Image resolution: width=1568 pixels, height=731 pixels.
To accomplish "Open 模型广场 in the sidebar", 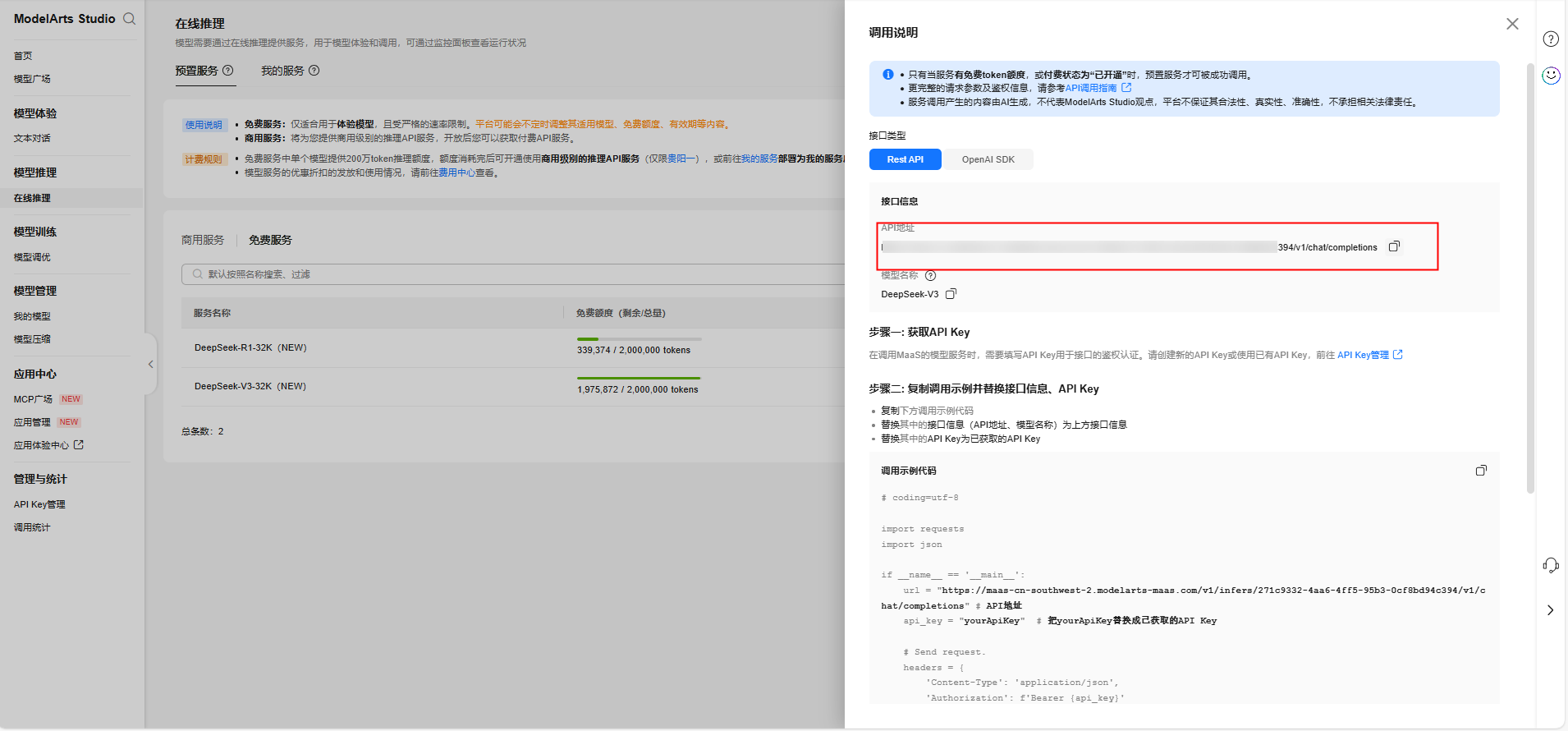I will [32, 79].
